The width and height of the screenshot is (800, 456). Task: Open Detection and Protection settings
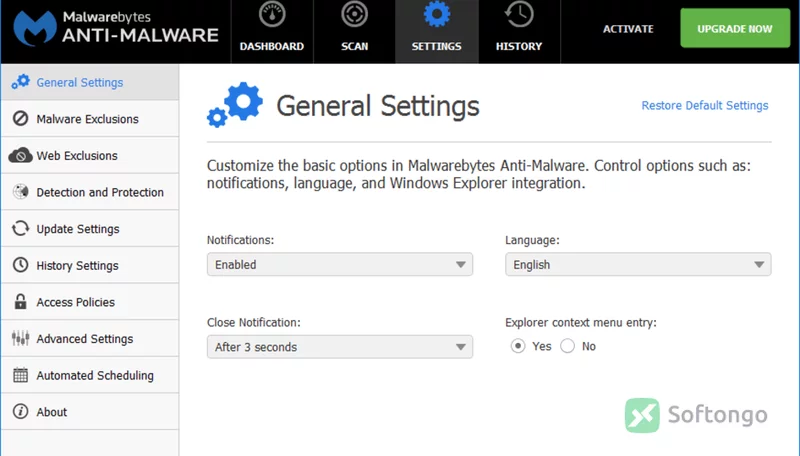(90, 192)
